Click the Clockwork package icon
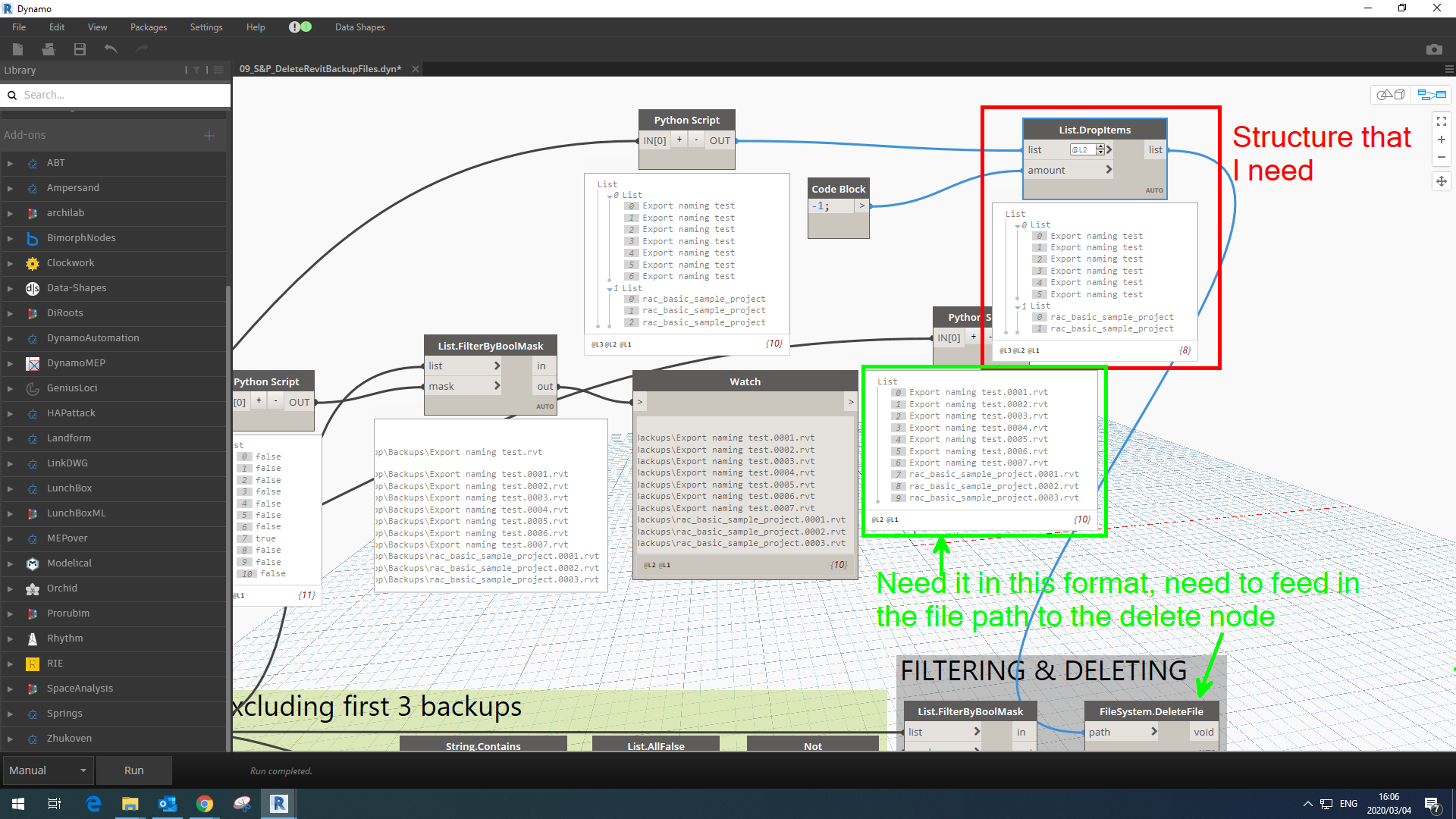The image size is (1456, 819). click(33, 263)
